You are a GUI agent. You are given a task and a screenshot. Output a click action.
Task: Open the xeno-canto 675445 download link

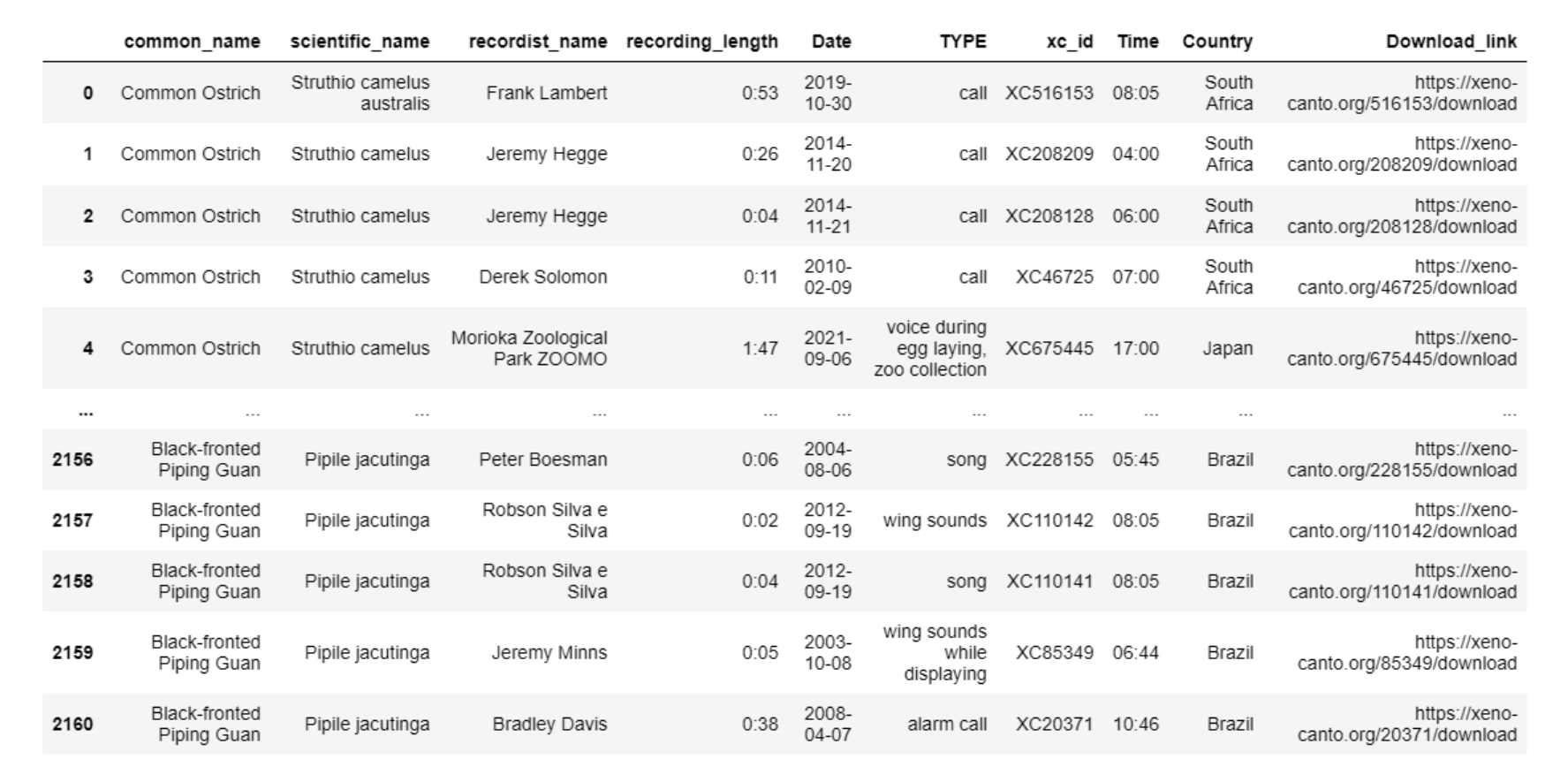coord(1402,348)
